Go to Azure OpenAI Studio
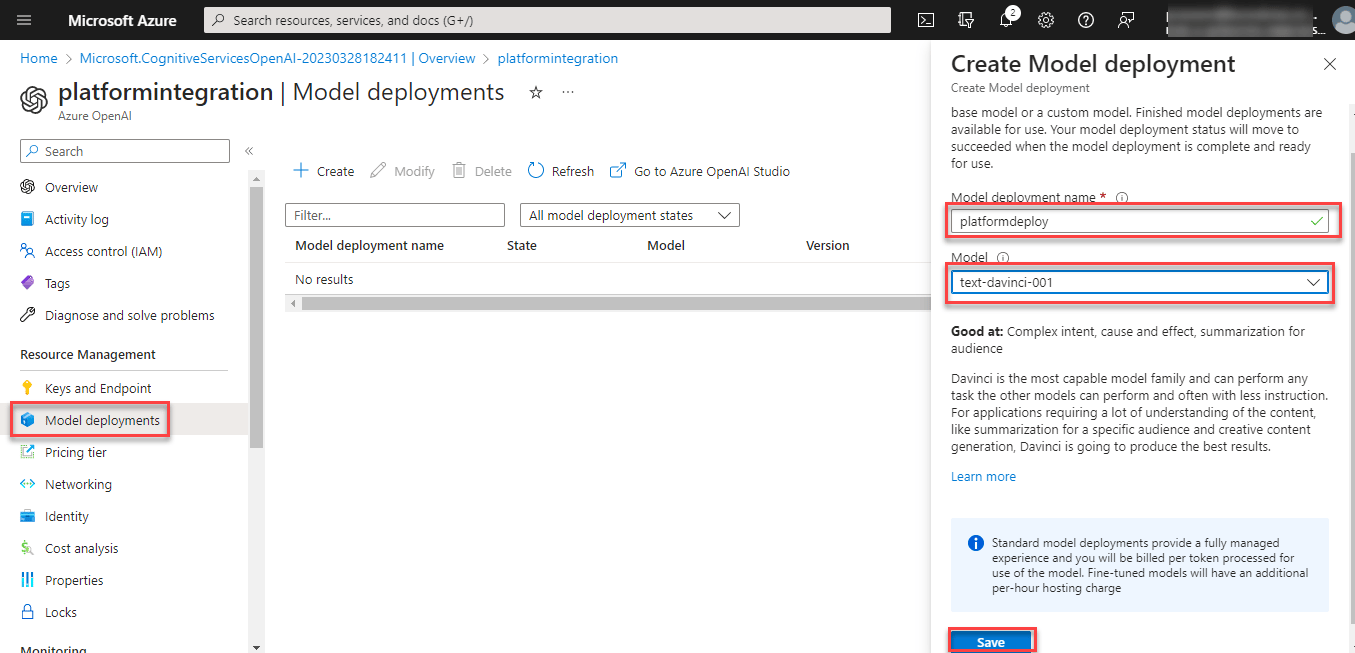Image resolution: width=1355 pixels, height=653 pixels. (x=700, y=171)
